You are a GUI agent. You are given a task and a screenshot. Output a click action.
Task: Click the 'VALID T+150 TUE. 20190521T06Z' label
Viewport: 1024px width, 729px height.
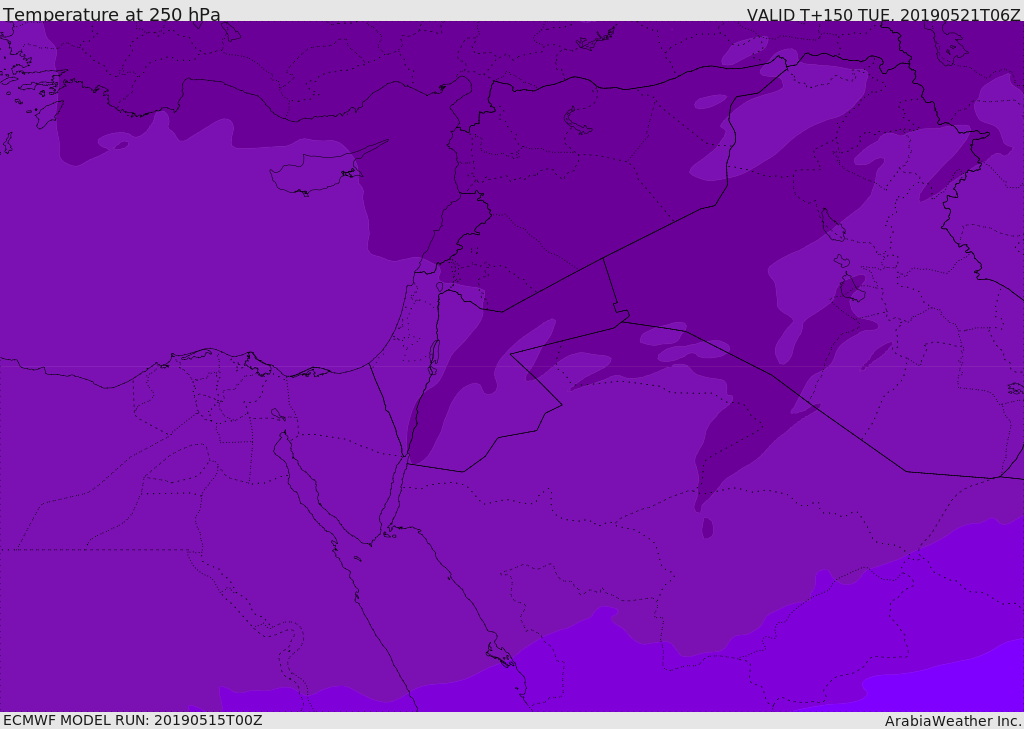point(883,15)
